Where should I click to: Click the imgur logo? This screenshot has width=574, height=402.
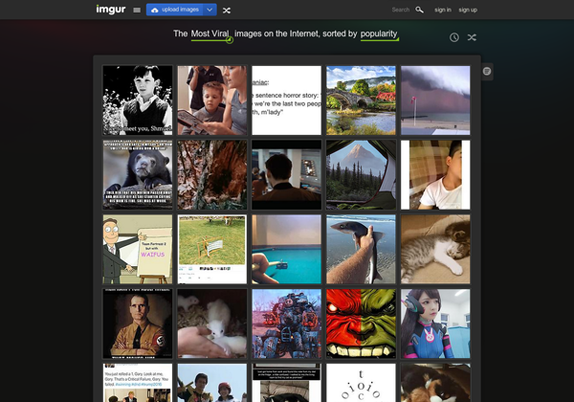click(x=111, y=9)
